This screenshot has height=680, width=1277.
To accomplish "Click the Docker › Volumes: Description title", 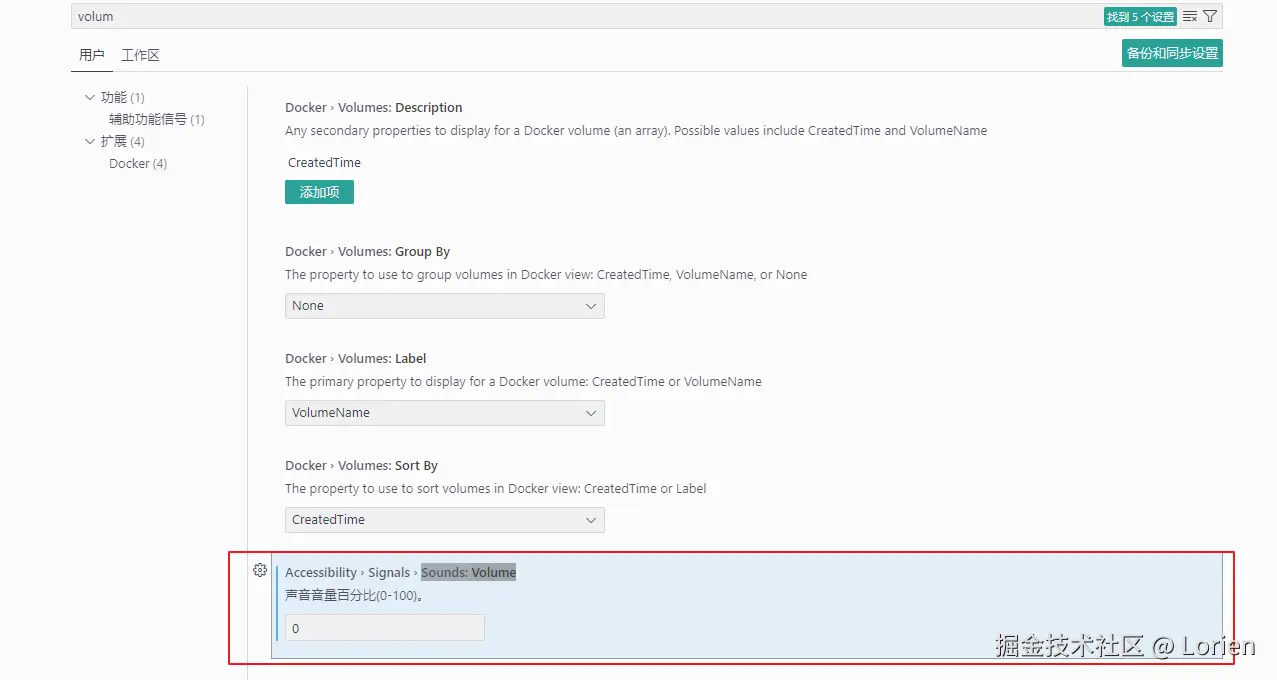I will tap(374, 108).
